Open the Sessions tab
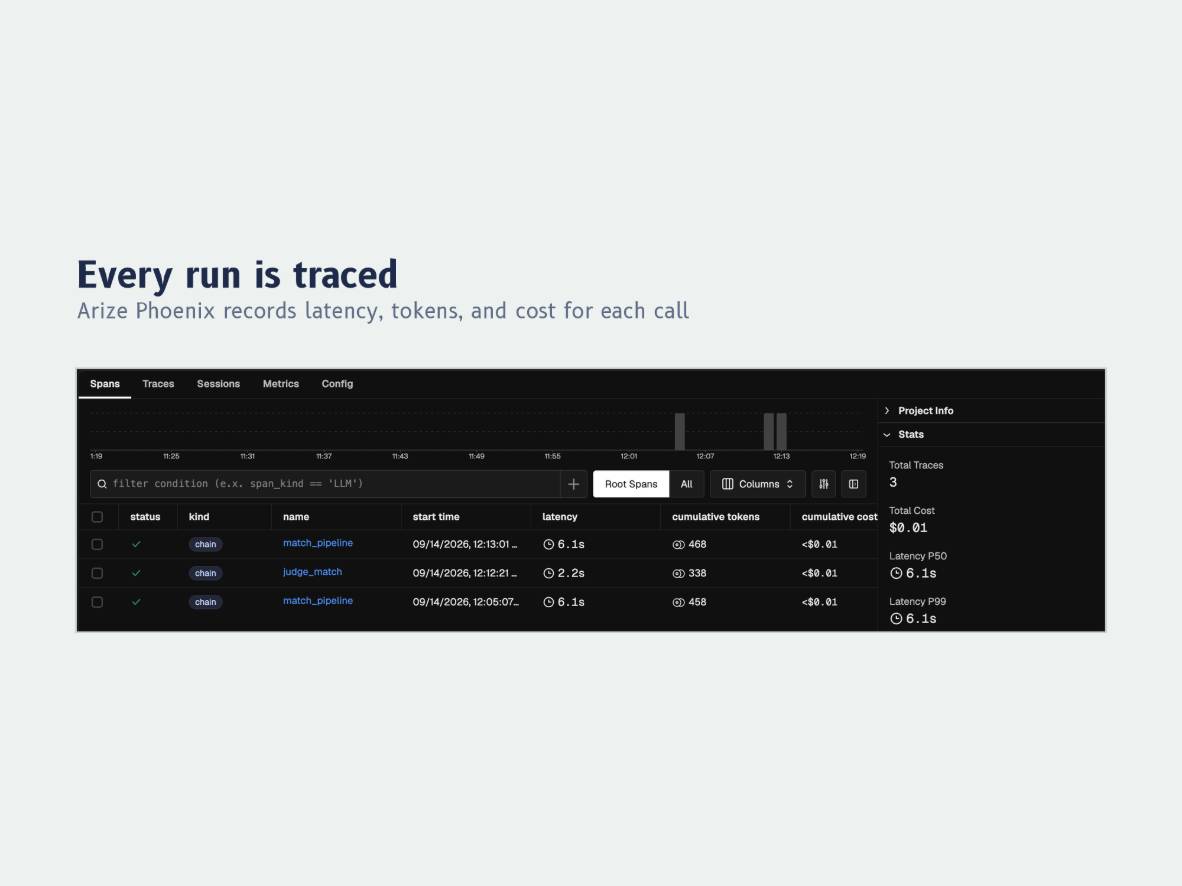 click(x=219, y=384)
